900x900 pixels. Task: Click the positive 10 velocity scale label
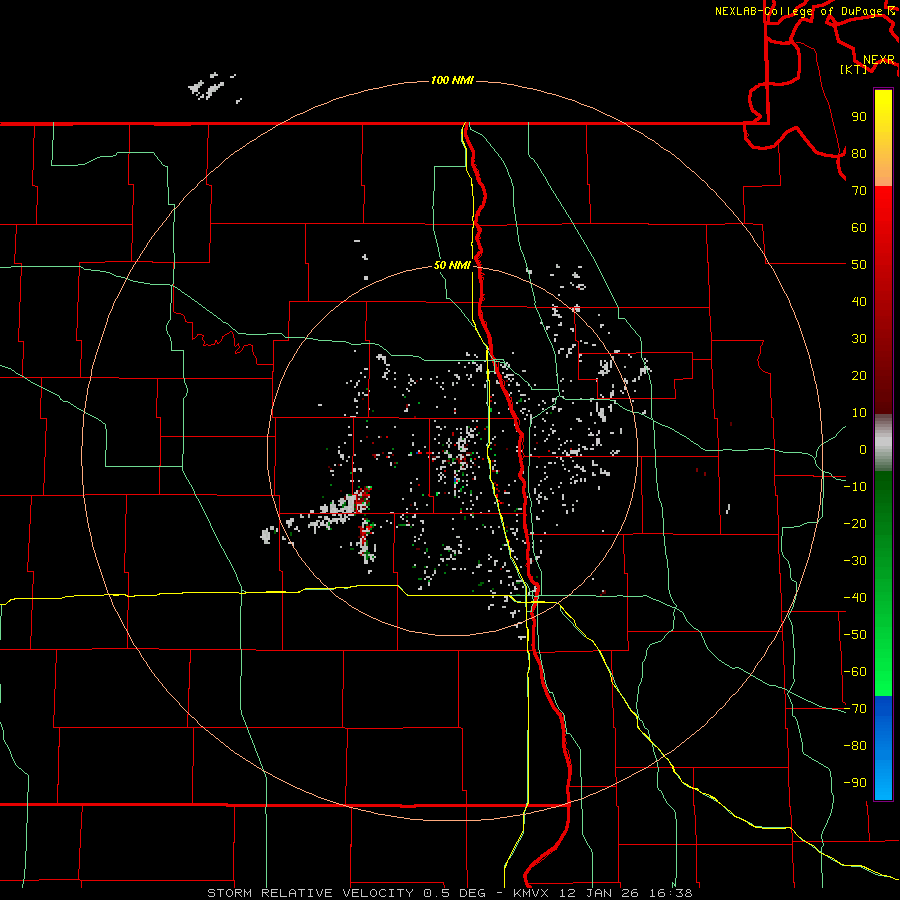tap(859, 413)
